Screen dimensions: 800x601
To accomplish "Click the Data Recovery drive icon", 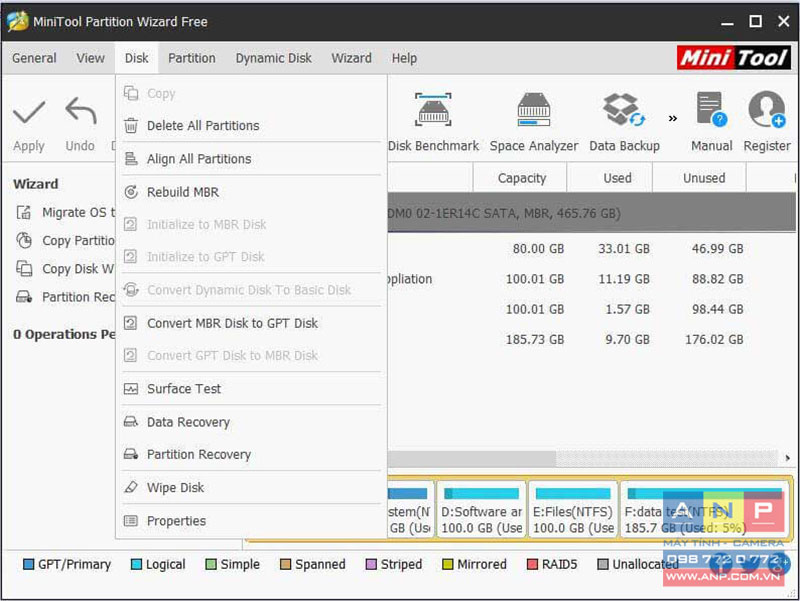I will [131, 422].
